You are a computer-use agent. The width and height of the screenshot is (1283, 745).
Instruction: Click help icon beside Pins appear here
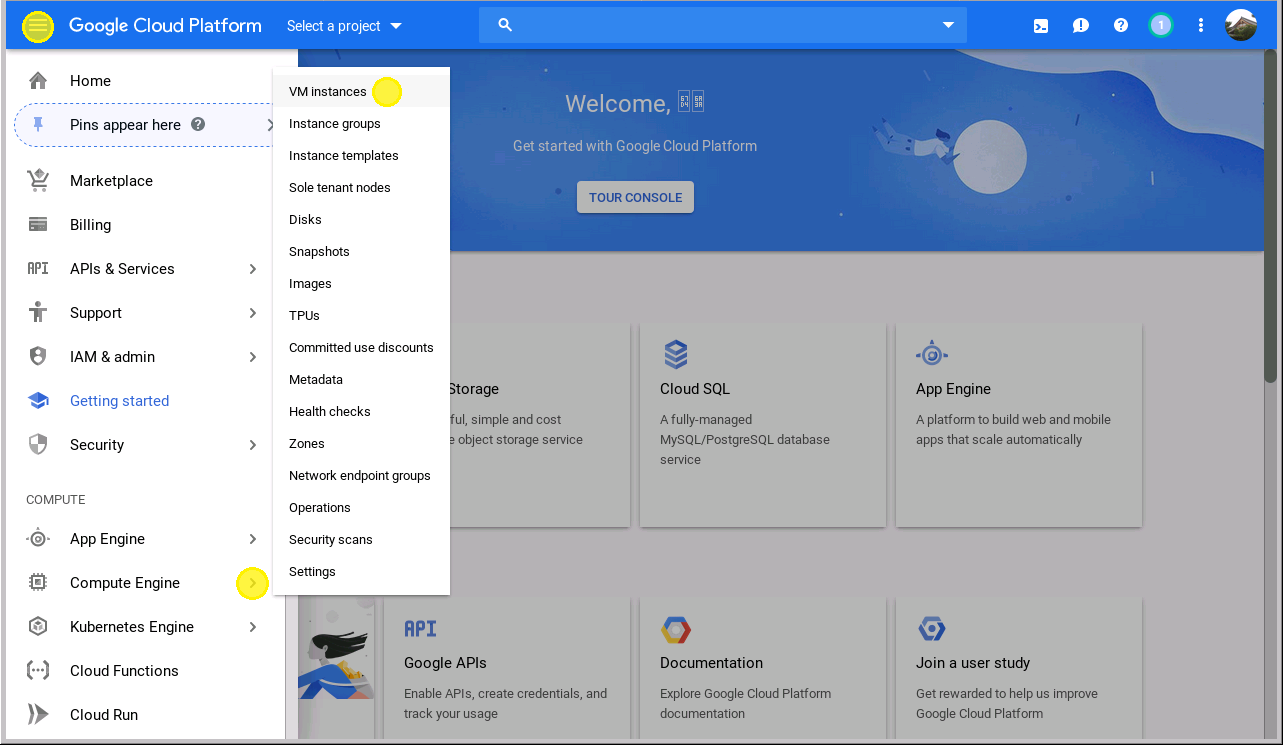[x=198, y=125]
